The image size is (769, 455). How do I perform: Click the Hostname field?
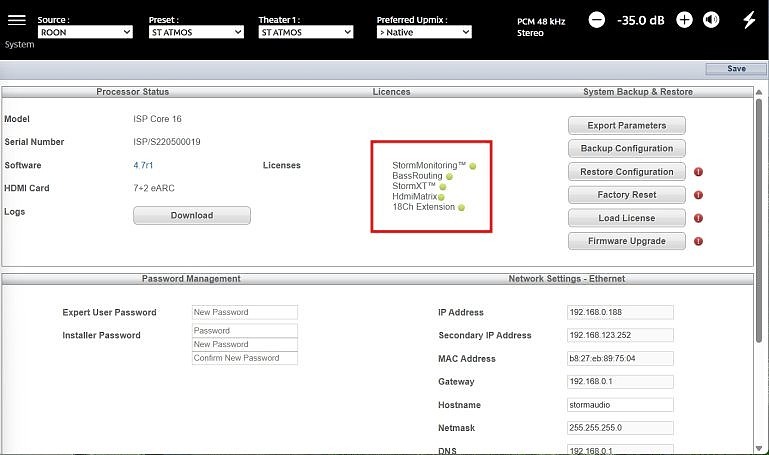pyautogui.click(x=620, y=405)
